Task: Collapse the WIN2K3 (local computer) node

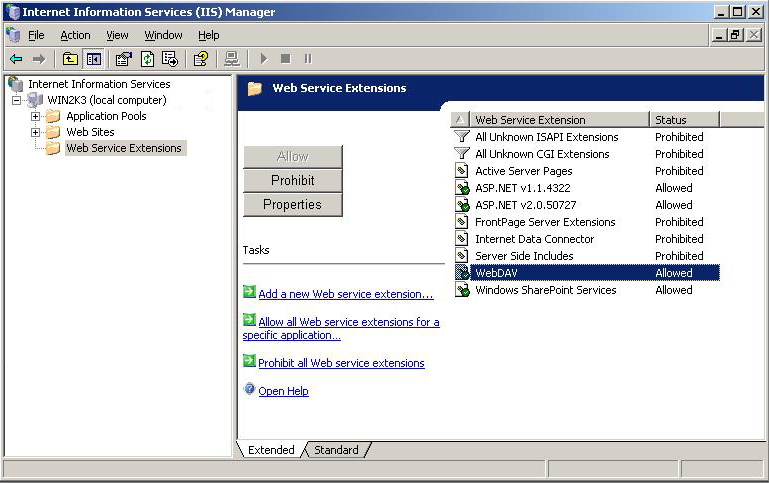Action: [17, 101]
